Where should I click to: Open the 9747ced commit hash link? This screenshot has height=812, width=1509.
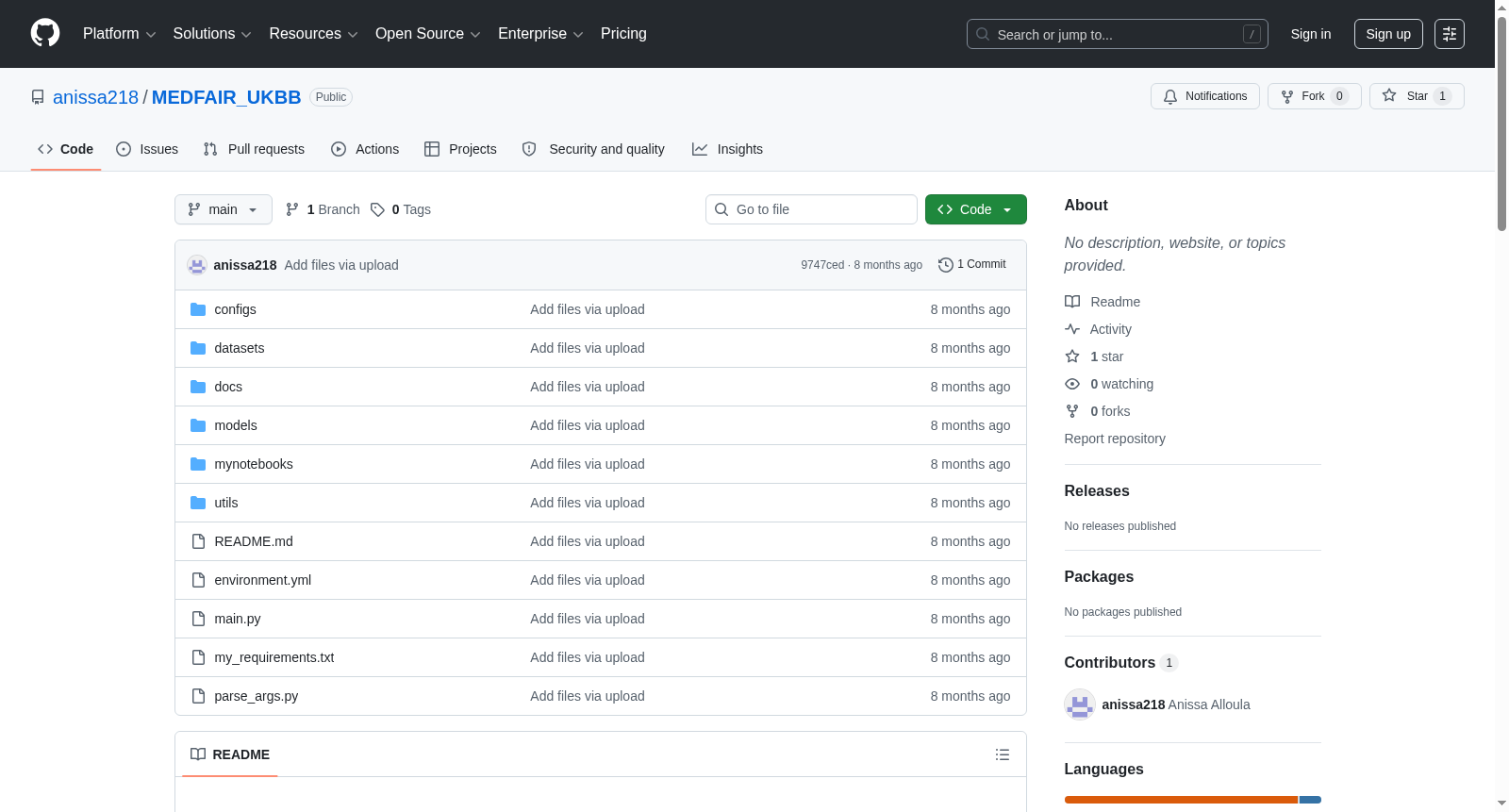pos(822,265)
